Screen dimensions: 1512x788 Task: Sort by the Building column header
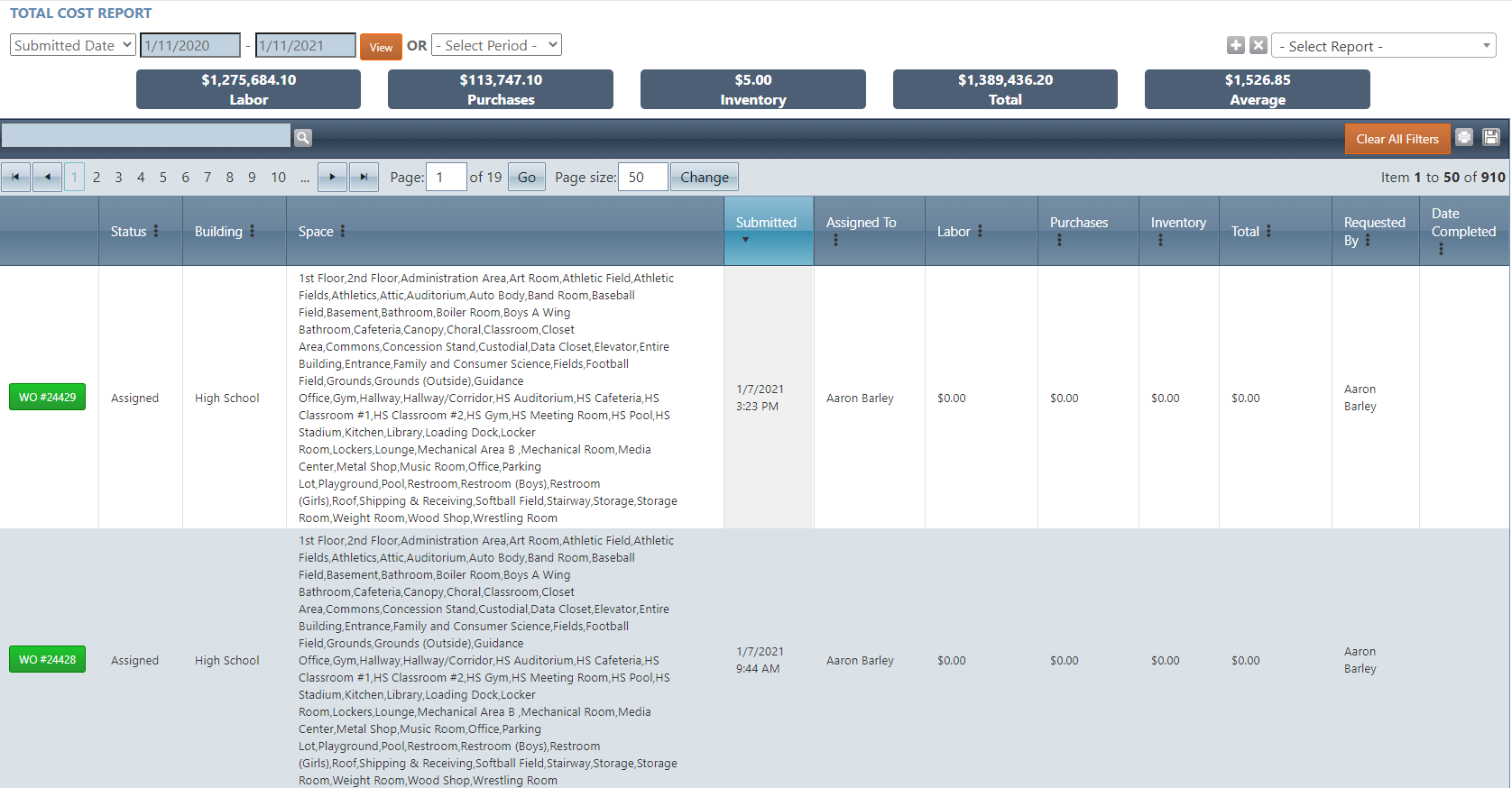coord(218,232)
